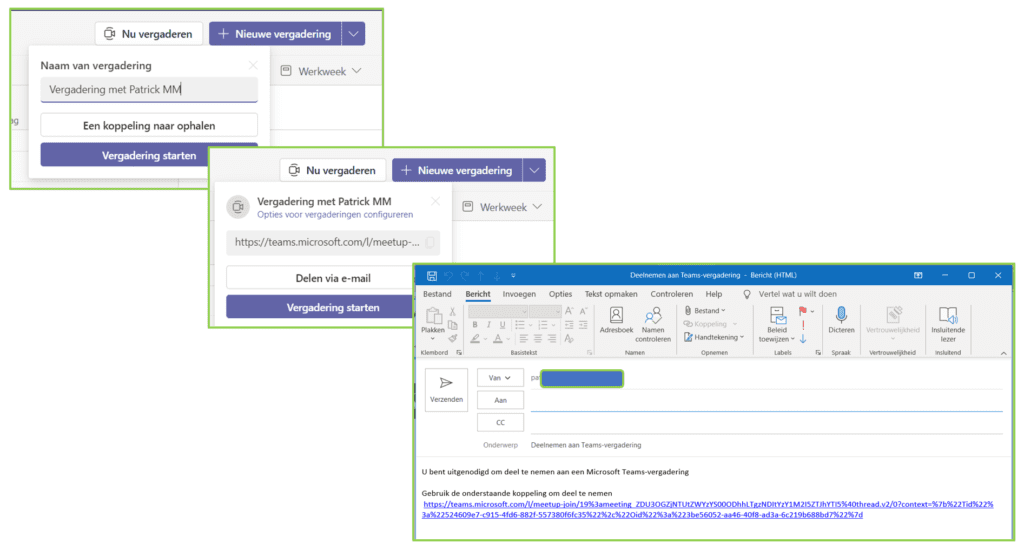1024x556 pixels.
Task: Start Dicteren with the microphone icon
Action: 841,320
